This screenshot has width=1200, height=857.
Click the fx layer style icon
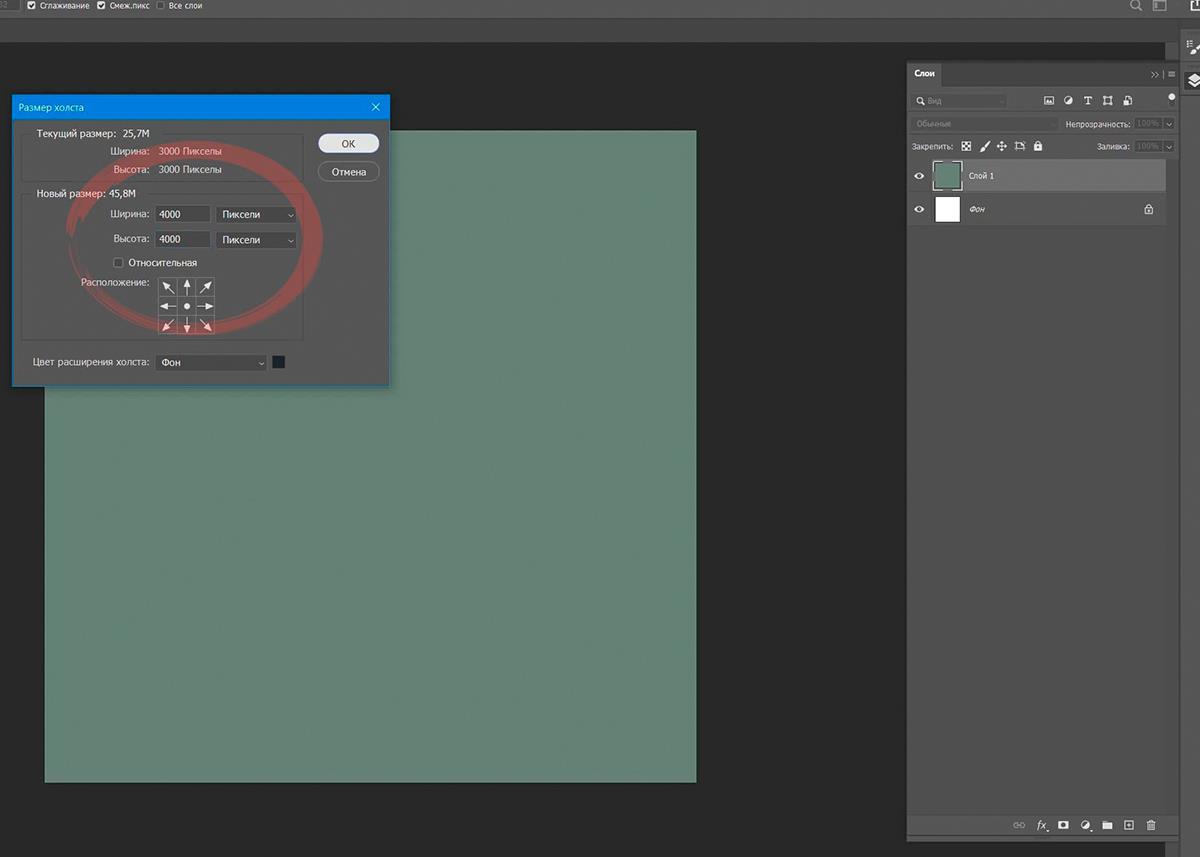pos(1042,825)
